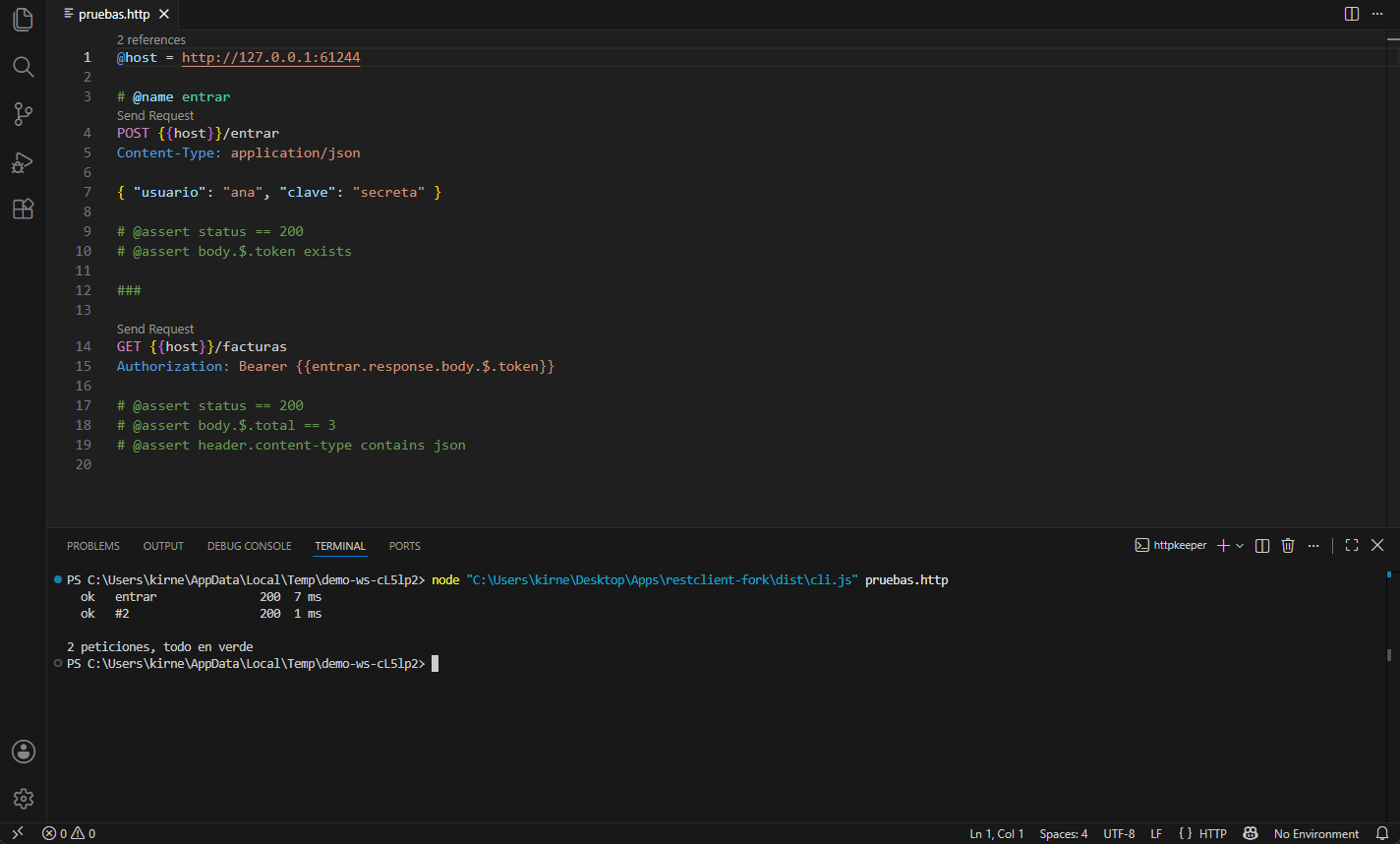This screenshot has height=844, width=1400.
Task: Click the JSON body line with usuario
Action: (x=279, y=192)
